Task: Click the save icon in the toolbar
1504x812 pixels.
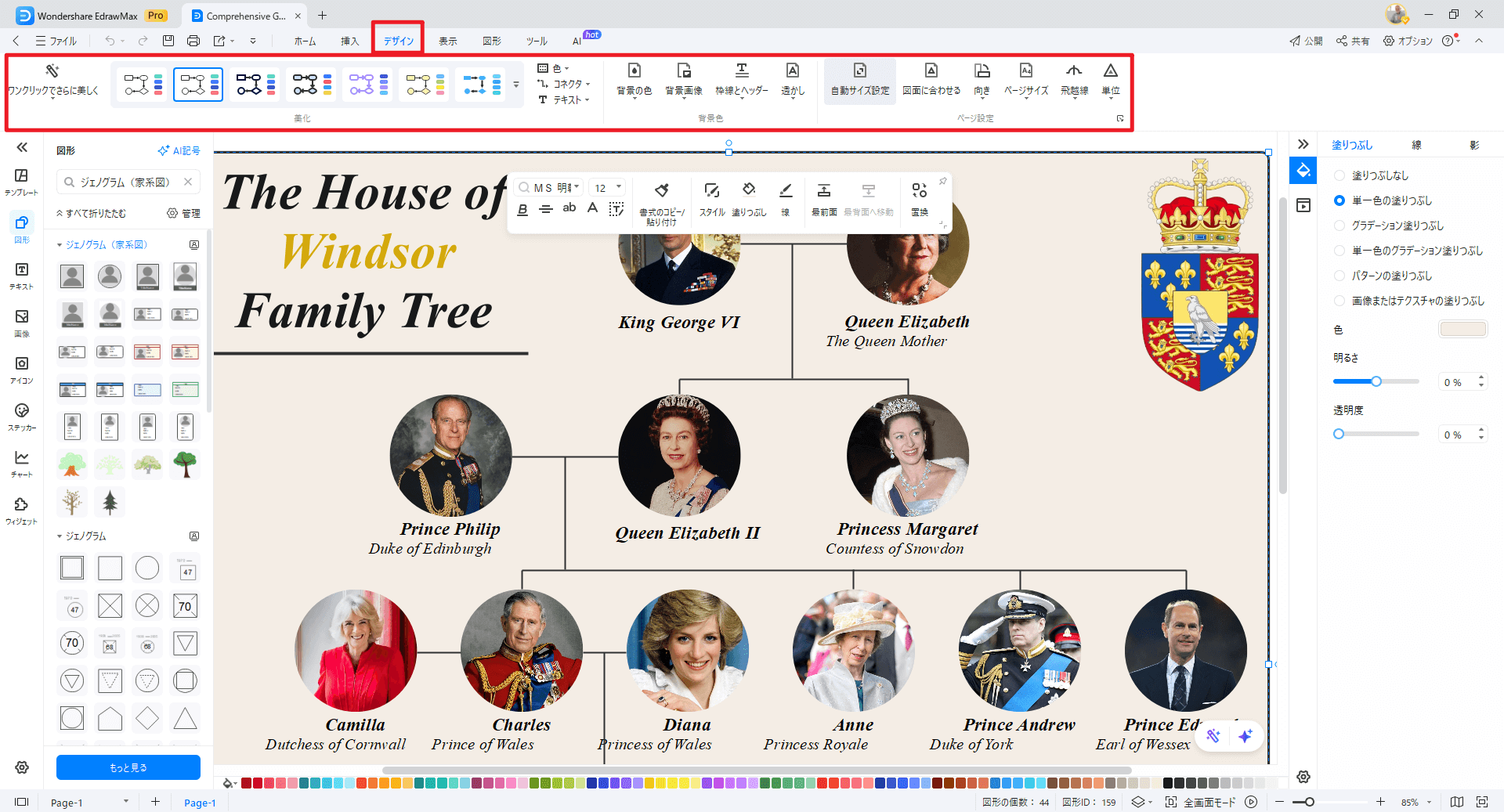Action: pos(168,41)
